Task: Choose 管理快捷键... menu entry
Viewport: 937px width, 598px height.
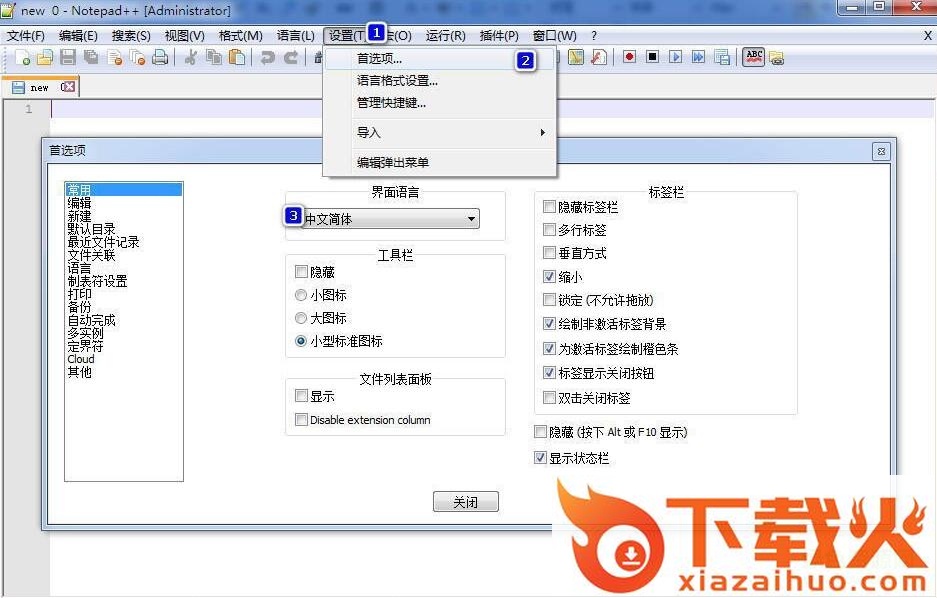Action: pyautogui.click(x=440, y=103)
